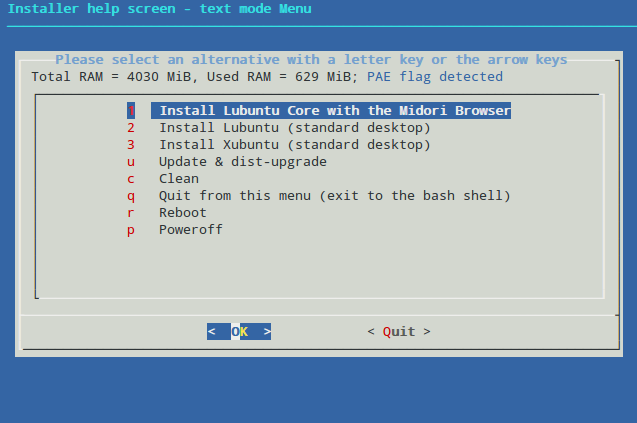This screenshot has width=637, height=423.
Task: Select Install Lubuntu Core with the Midori Browser
Action: [x=331, y=111]
